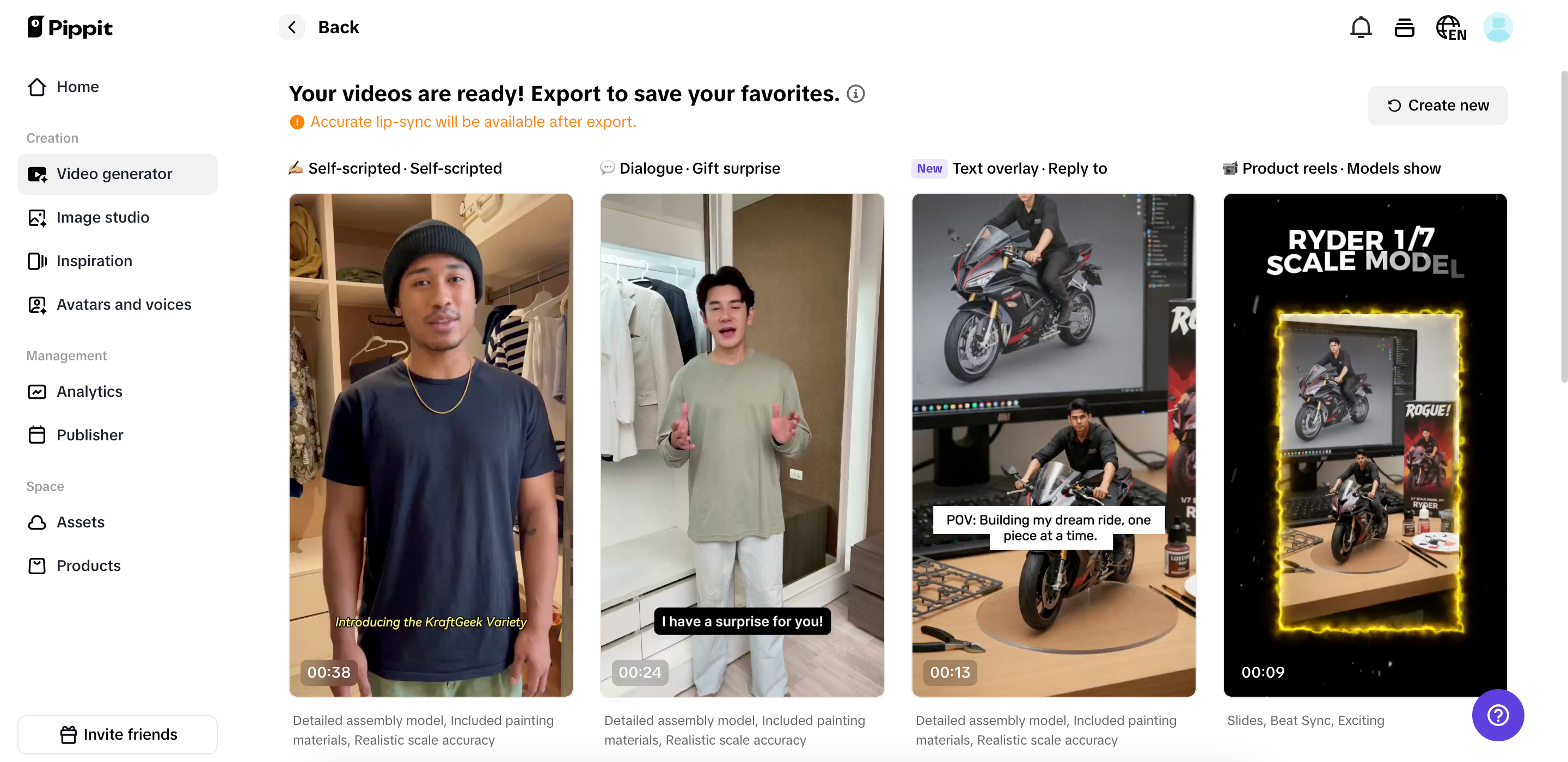Select the Video generator icon in sidebar
The width and height of the screenshot is (1568, 762).
coord(37,174)
